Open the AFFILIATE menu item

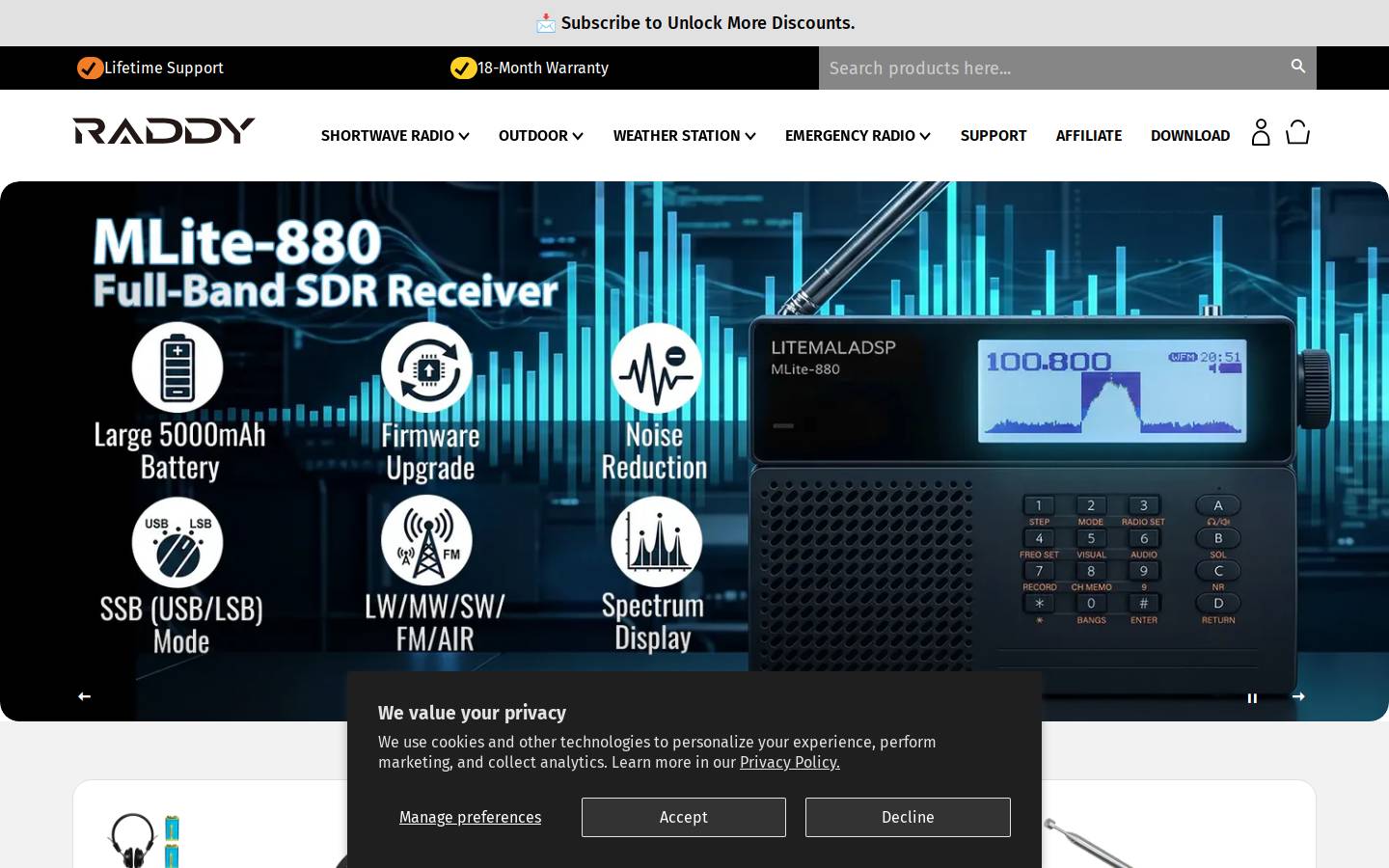[1089, 136]
